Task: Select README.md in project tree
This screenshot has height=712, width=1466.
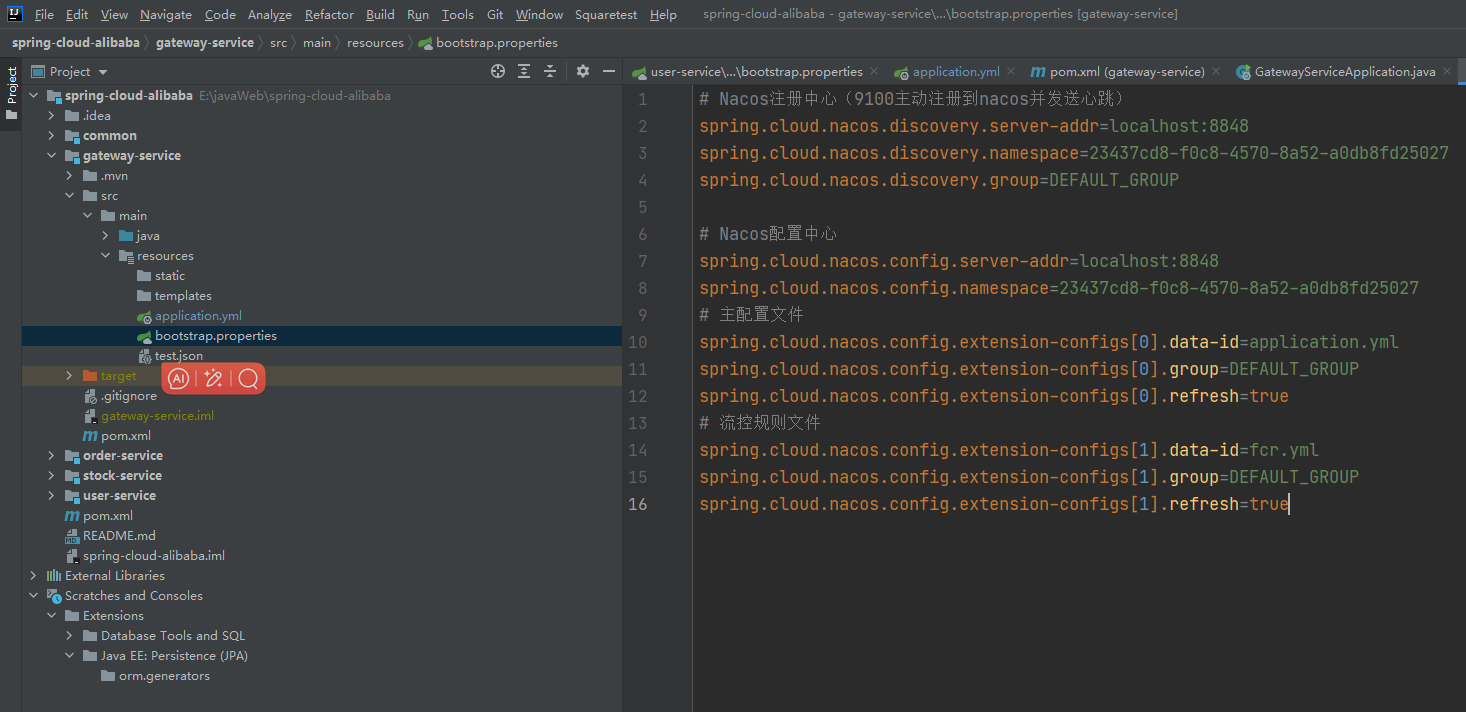Action: pyautogui.click(x=110, y=536)
